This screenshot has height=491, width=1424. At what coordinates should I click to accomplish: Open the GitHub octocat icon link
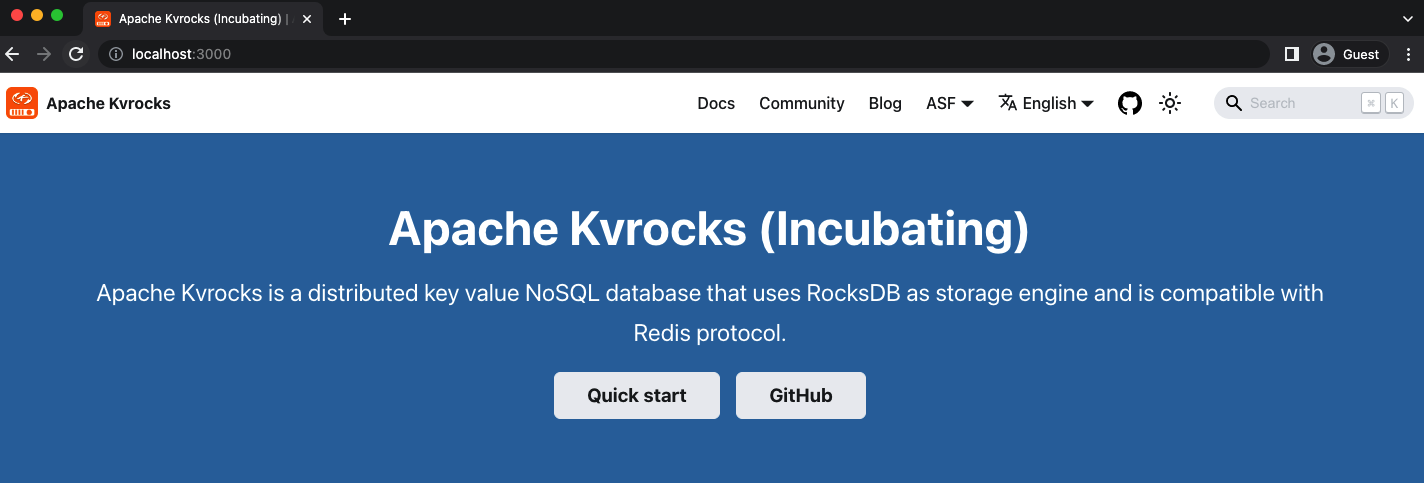point(1130,103)
